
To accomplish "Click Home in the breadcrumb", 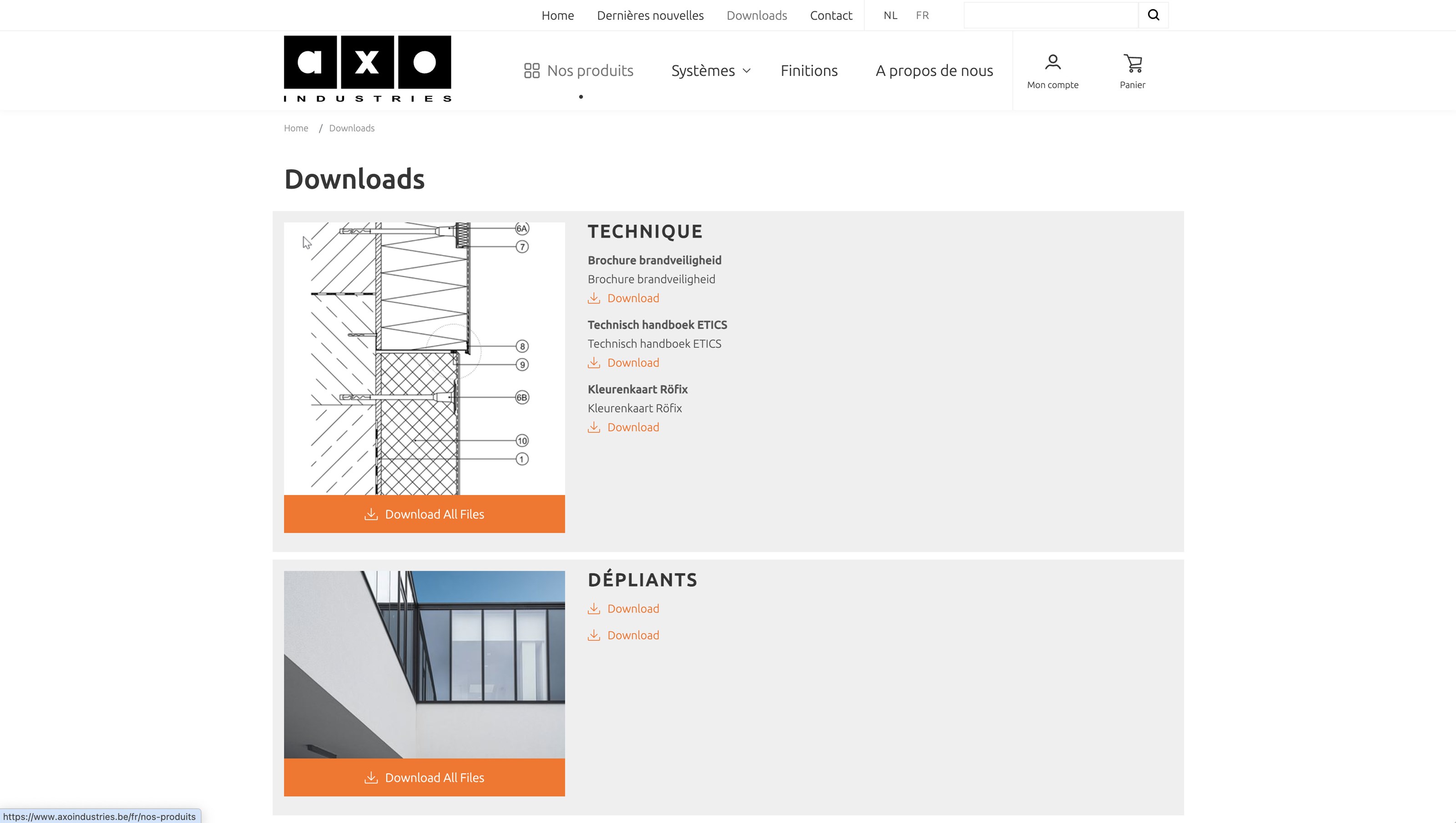I will point(296,128).
